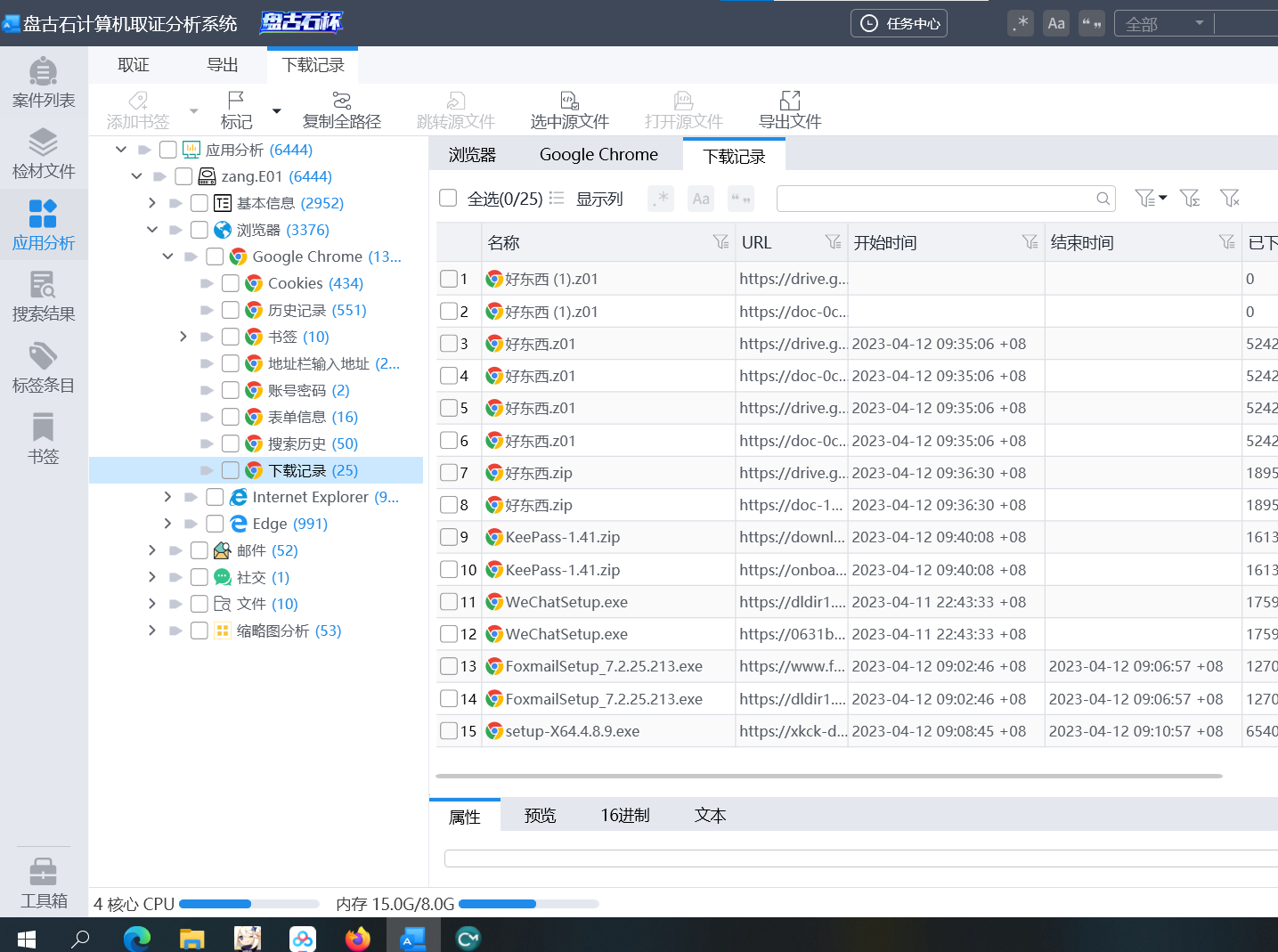Click the 打开源文件 open source file icon
This screenshot has width=1278, height=952.
[x=684, y=100]
